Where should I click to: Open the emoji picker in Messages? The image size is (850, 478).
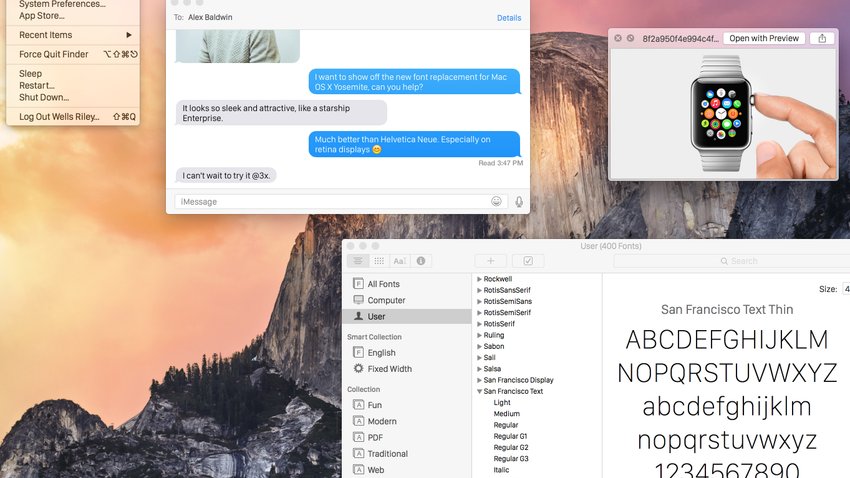496,201
